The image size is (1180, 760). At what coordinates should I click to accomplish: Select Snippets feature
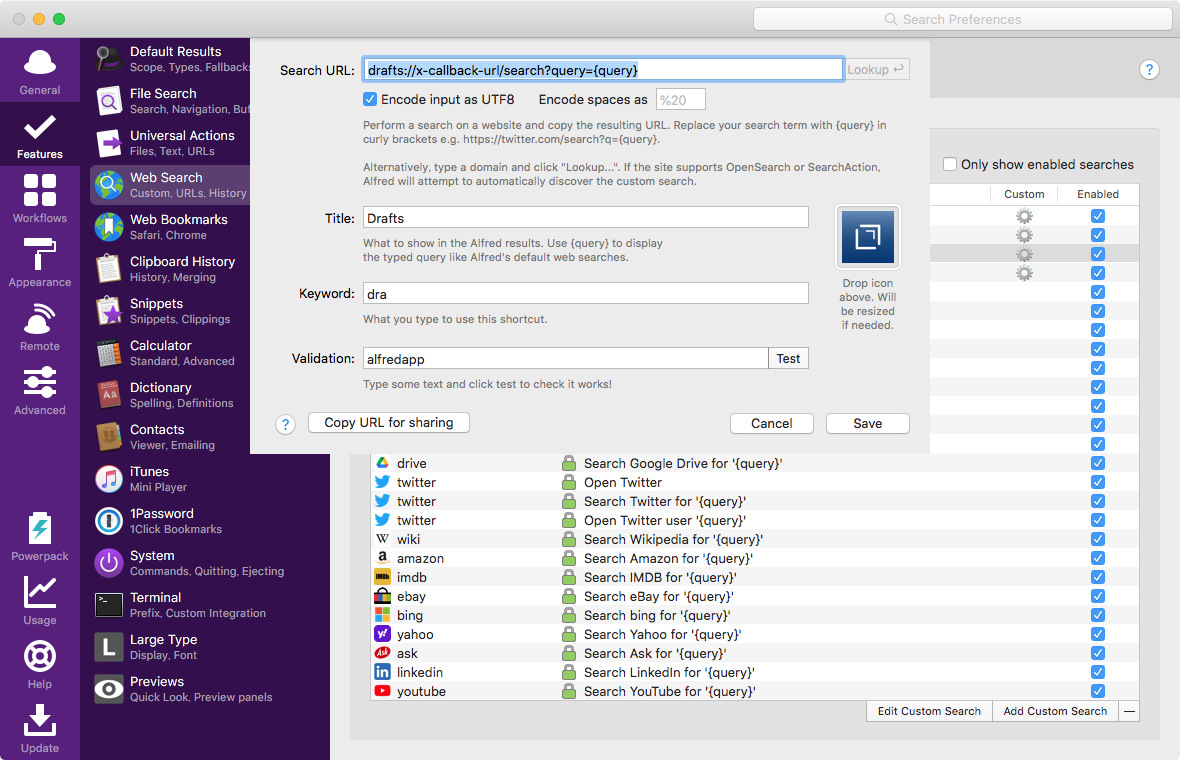click(170, 312)
